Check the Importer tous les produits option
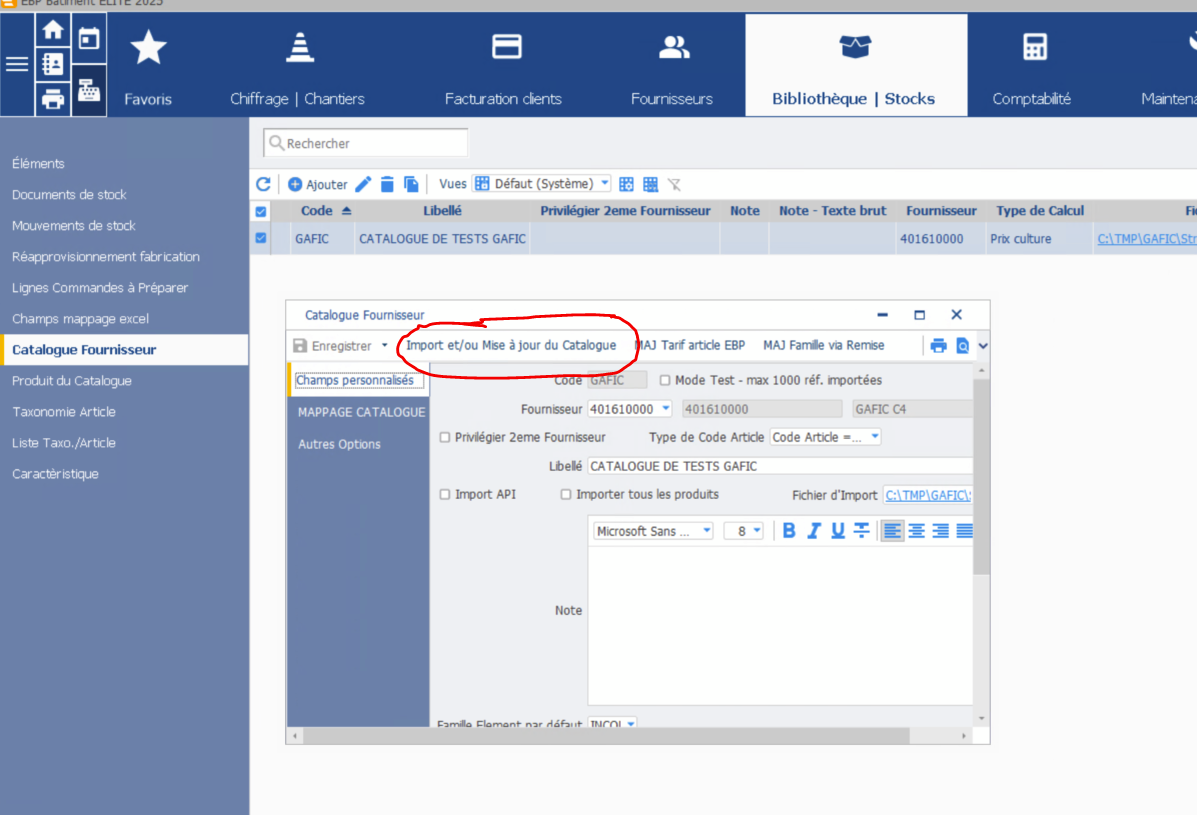 (x=566, y=494)
